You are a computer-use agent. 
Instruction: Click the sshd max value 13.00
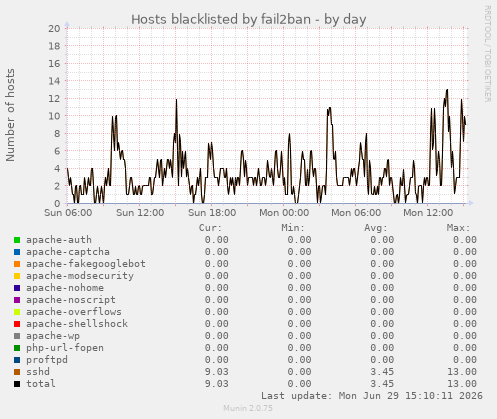click(x=462, y=372)
